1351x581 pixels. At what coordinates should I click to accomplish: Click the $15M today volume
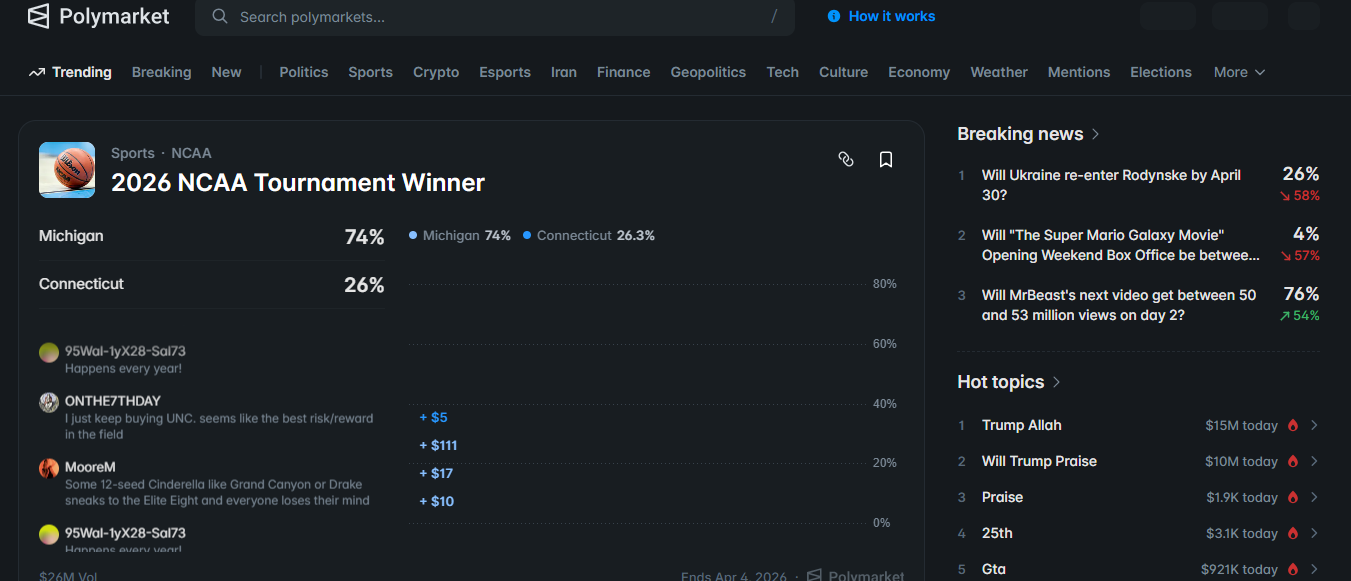(1241, 425)
